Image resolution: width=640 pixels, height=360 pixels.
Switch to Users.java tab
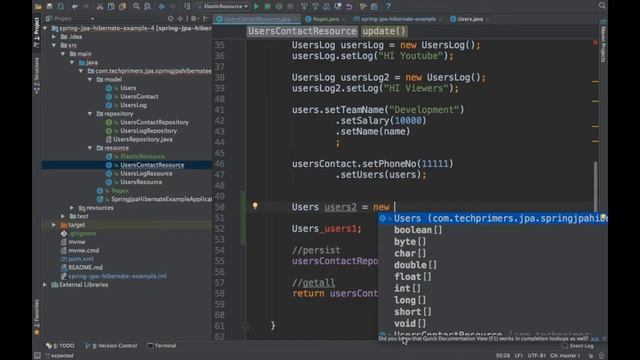click(x=469, y=19)
